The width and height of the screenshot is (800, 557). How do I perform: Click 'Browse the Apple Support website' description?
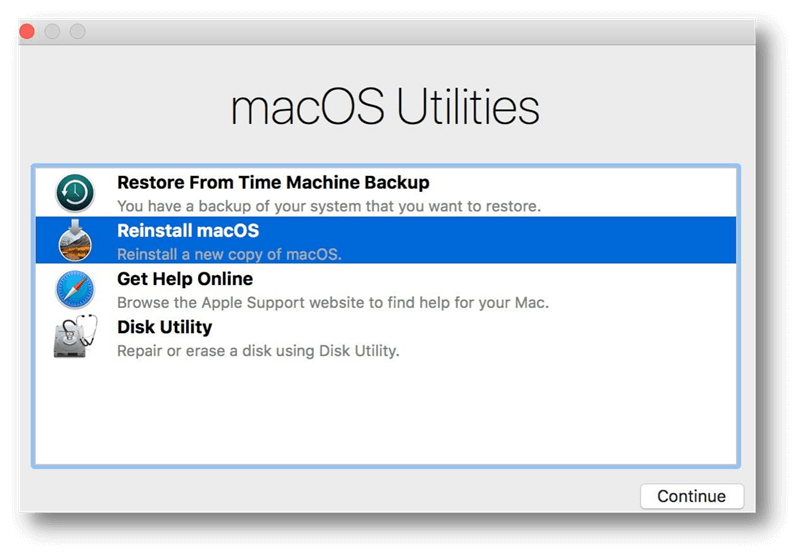(x=333, y=302)
